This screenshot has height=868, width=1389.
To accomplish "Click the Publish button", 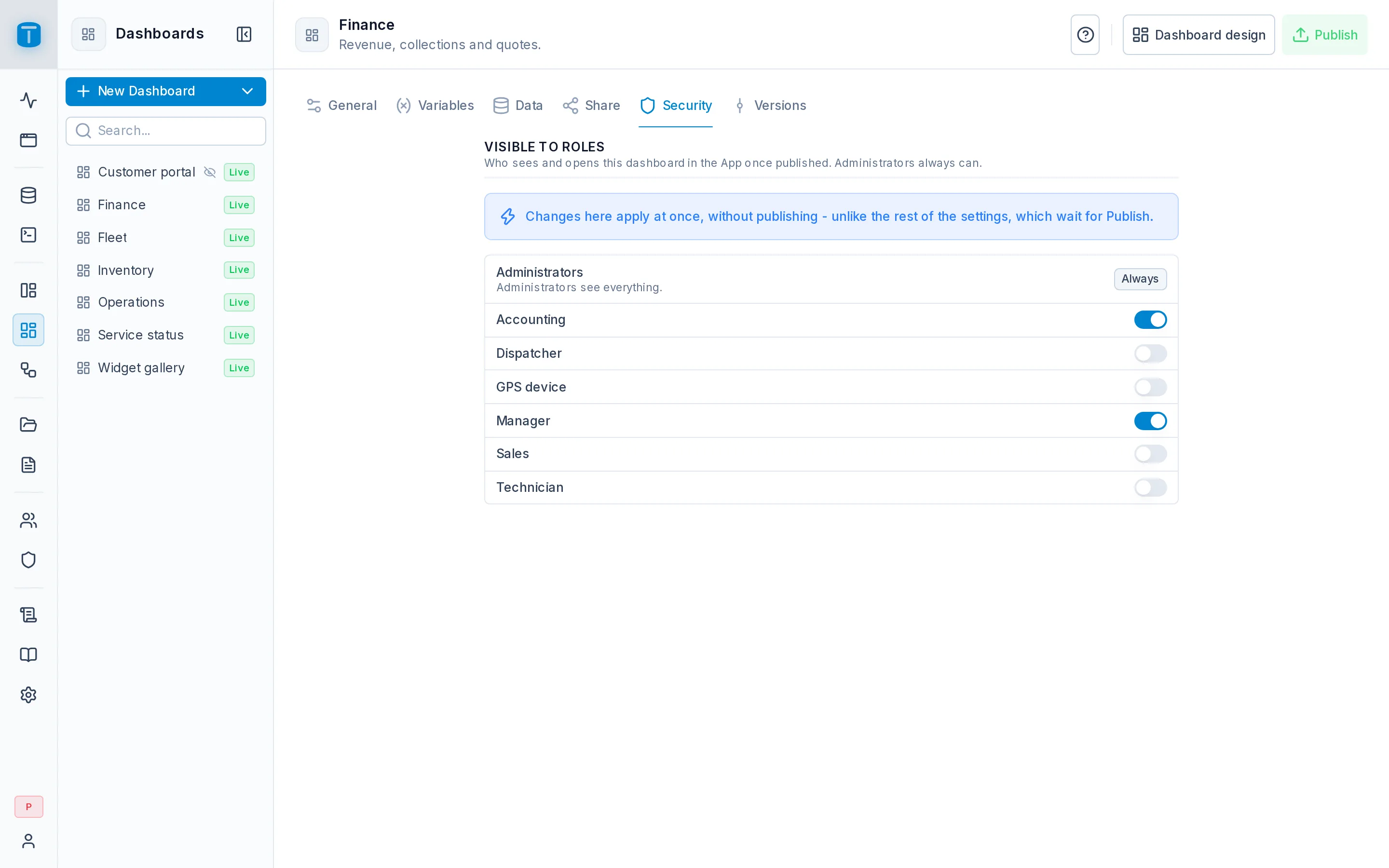I will pos(1325,35).
